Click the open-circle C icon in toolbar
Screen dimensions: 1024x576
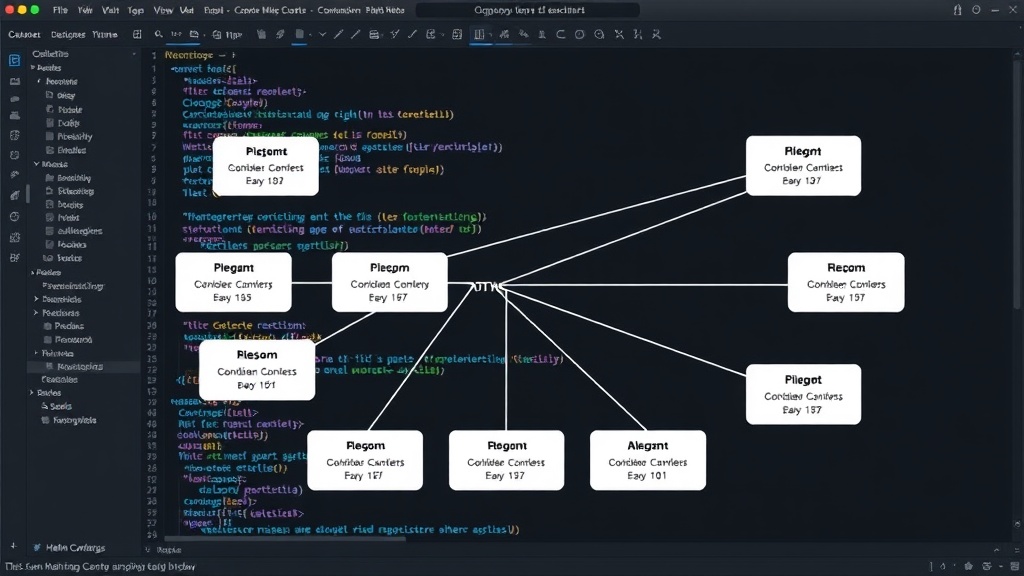pyautogui.click(x=560, y=34)
